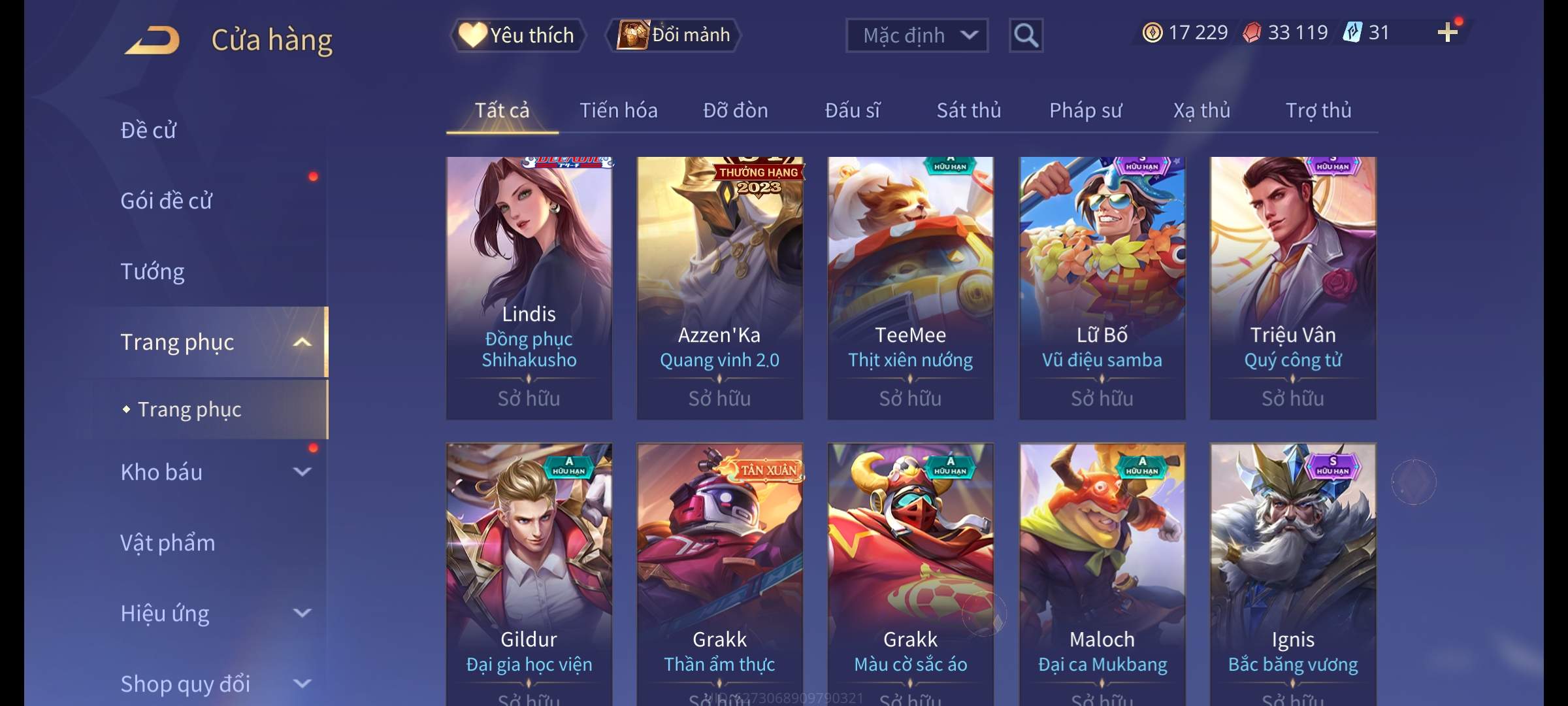The image size is (1568, 706).
Task: Switch to the Pháp sư tab
Action: (x=1085, y=110)
